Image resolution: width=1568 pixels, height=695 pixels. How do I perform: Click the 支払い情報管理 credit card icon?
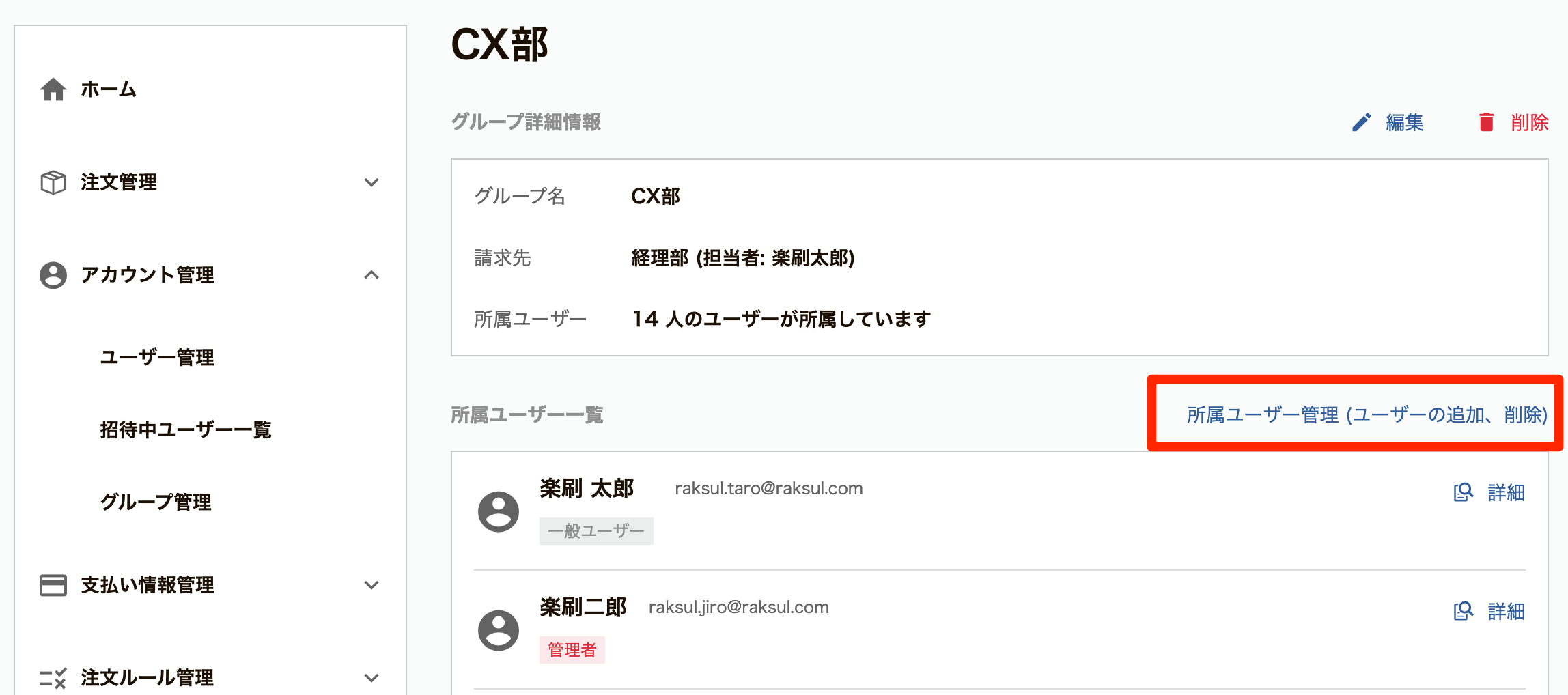53,585
